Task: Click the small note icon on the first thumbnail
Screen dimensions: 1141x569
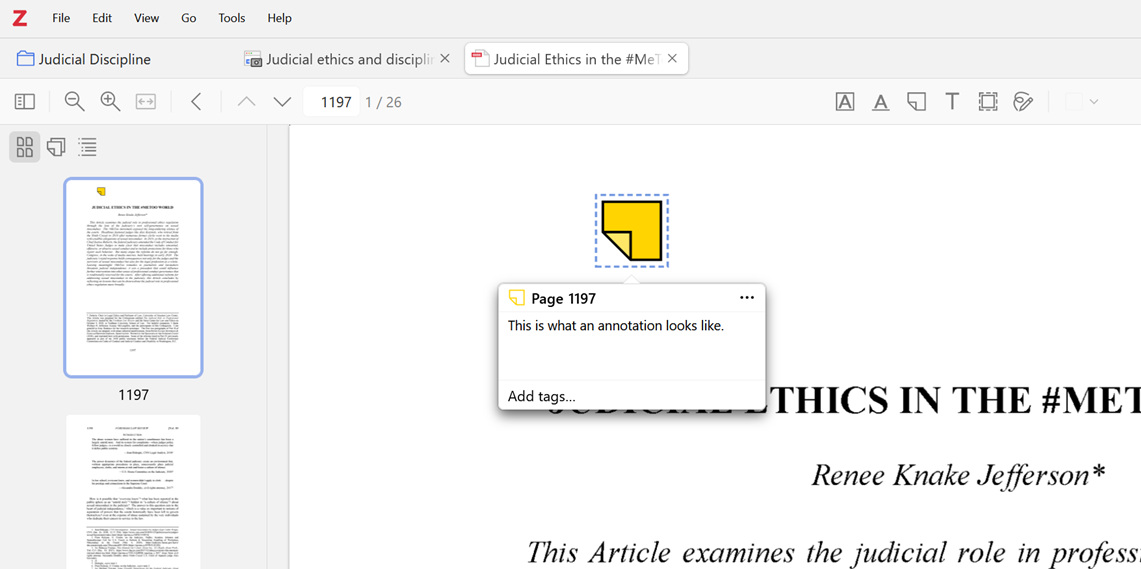Action: point(101,191)
